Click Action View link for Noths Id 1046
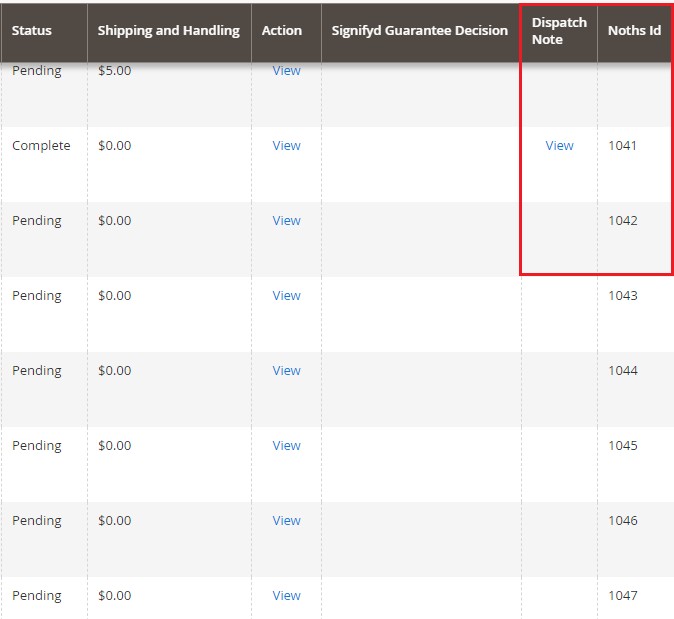 pos(286,521)
